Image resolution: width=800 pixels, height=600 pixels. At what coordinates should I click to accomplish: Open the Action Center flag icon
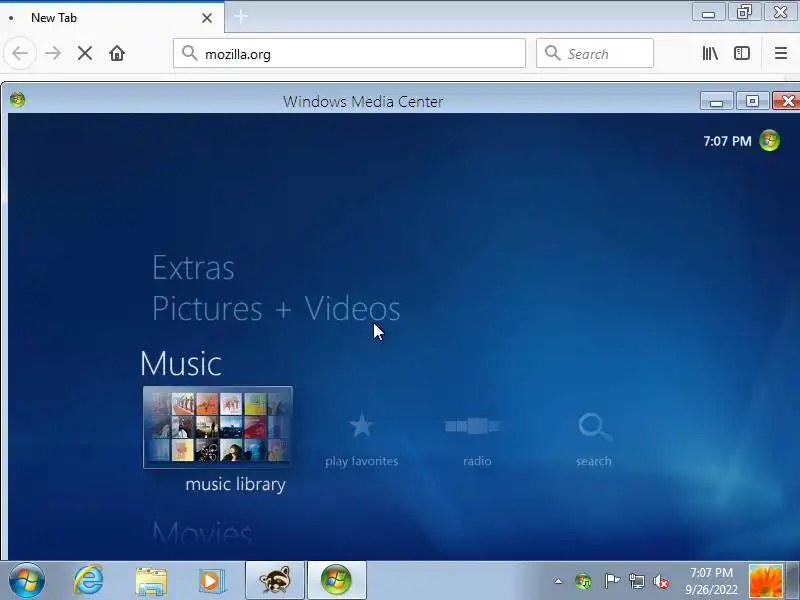(x=611, y=581)
